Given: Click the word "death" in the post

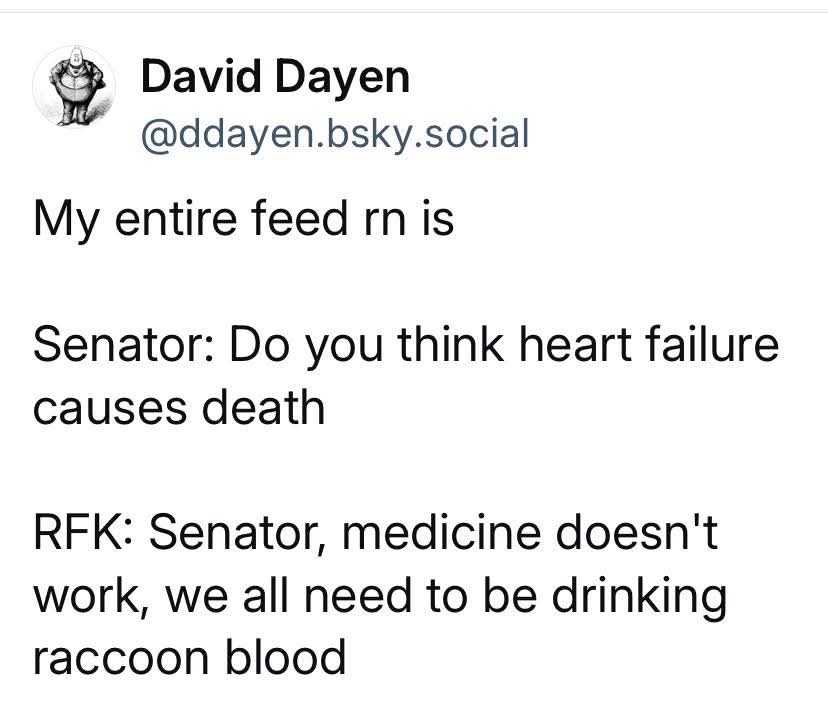Looking at the screenshot, I should 269,408.
